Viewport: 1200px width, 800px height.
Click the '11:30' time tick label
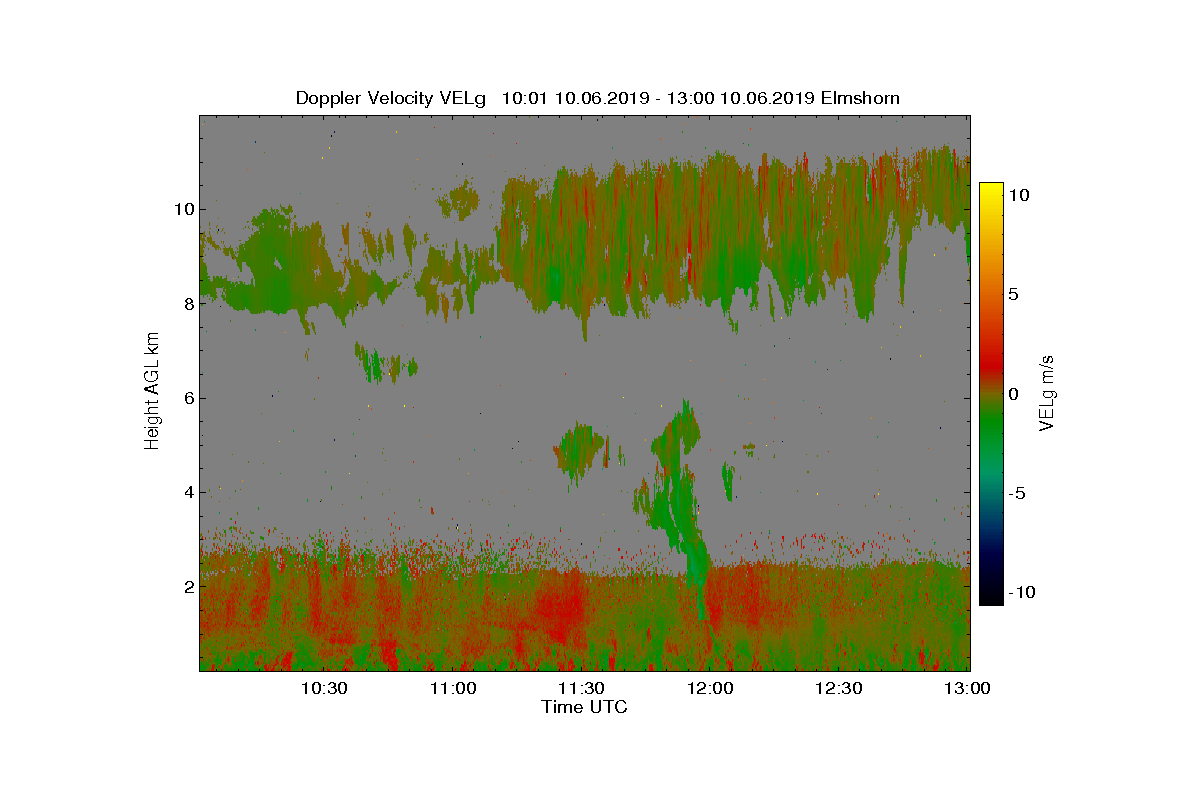click(x=582, y=688)
